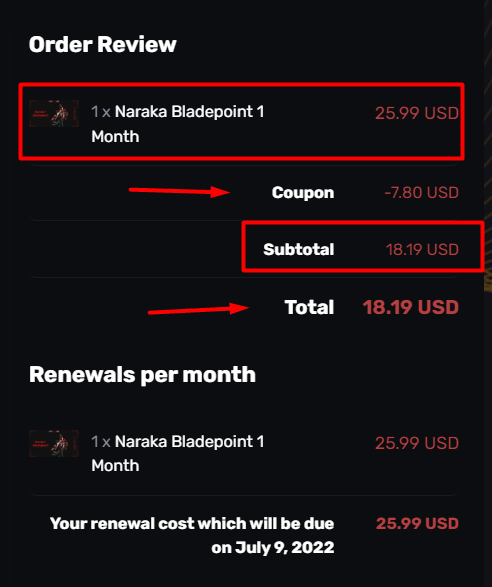This screenshot has width=492, height=587.
Task: Click the Total label
Action: (x=309, y=307)
